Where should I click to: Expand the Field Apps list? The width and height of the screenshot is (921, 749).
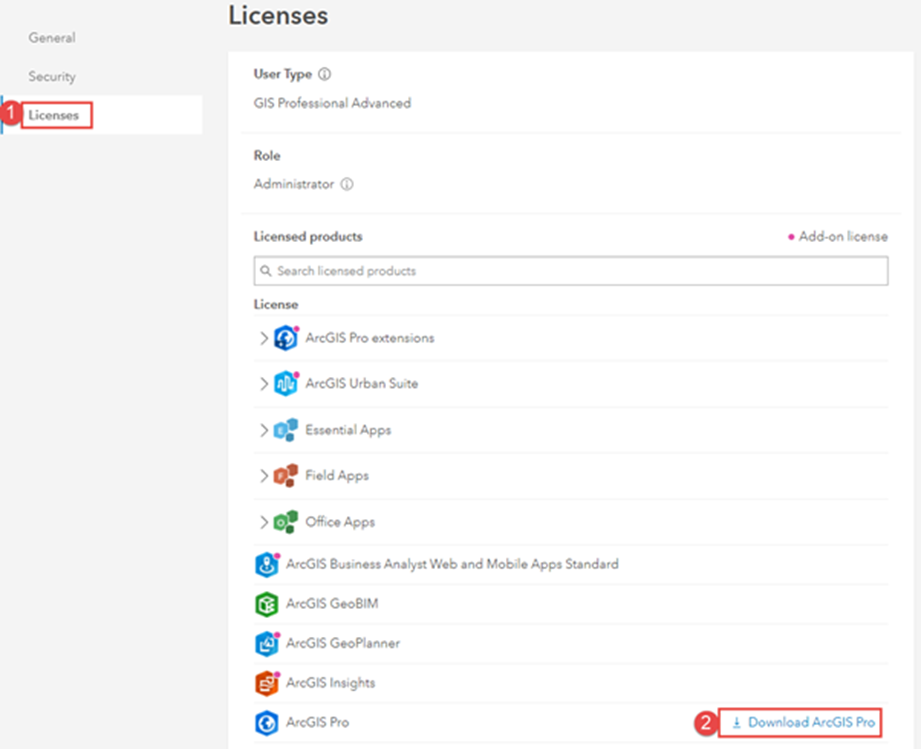(x=264, y=476)
